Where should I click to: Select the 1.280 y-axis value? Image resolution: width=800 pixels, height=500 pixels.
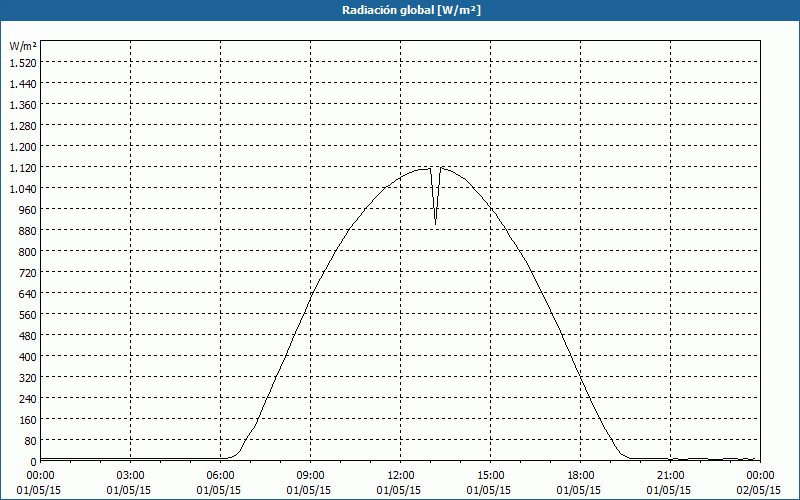[x=23, y=126]
